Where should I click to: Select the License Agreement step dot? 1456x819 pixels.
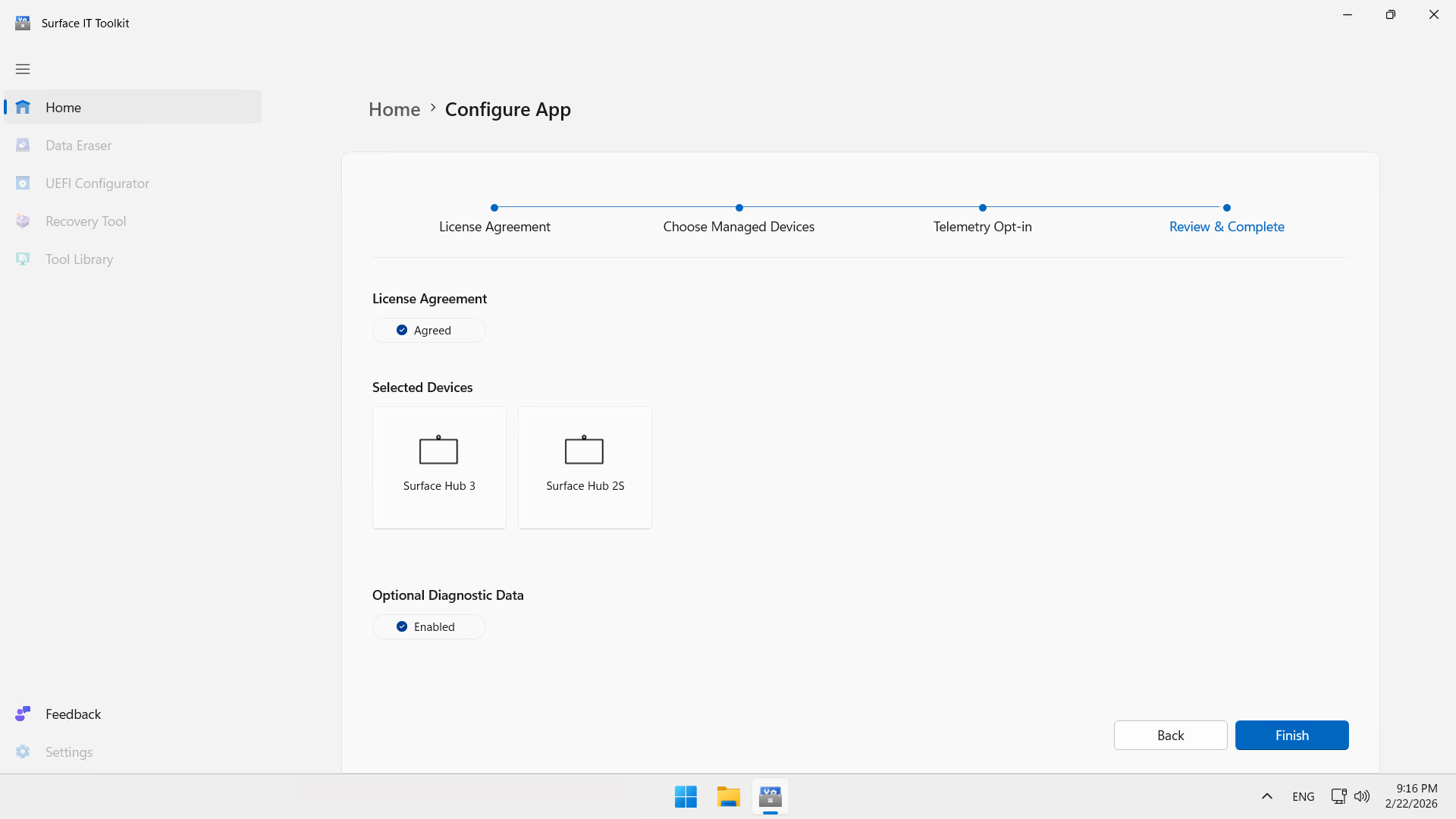[x=494, y=208]
